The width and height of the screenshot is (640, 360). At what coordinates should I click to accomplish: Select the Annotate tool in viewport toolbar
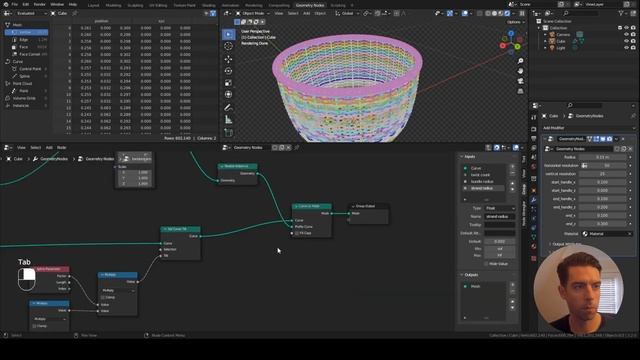click(x=229, y=107)
